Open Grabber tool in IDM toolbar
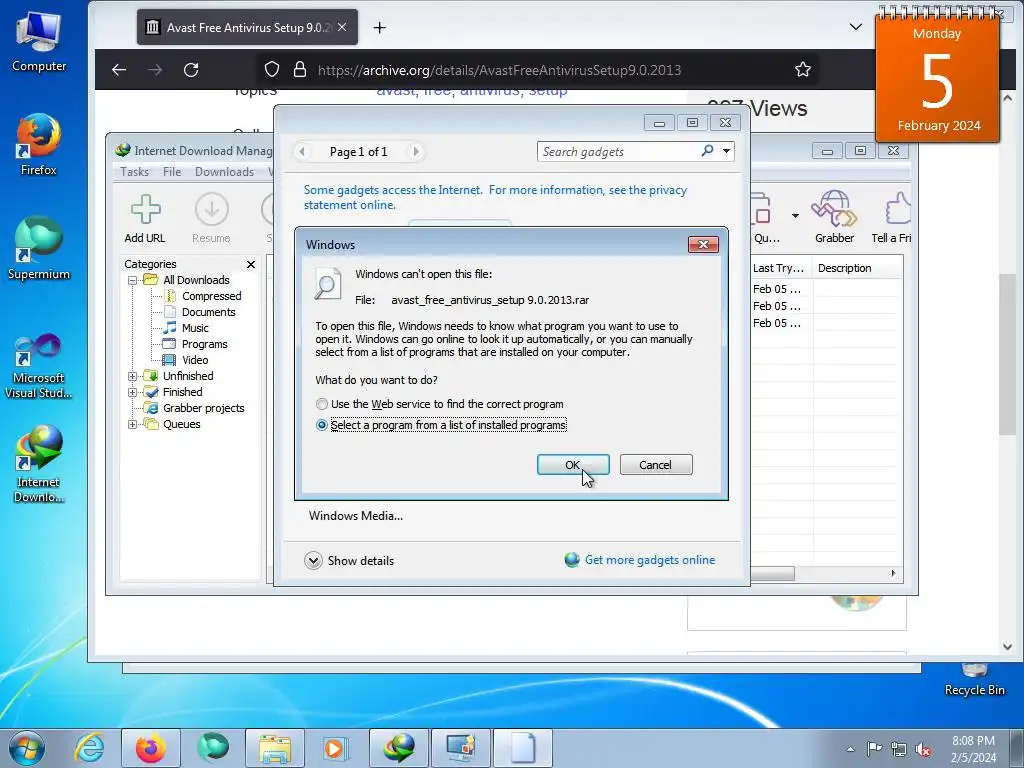Image resolution: width=1024 pixels, height=768 pixels. pyautogui.click(x=834, y=217)
